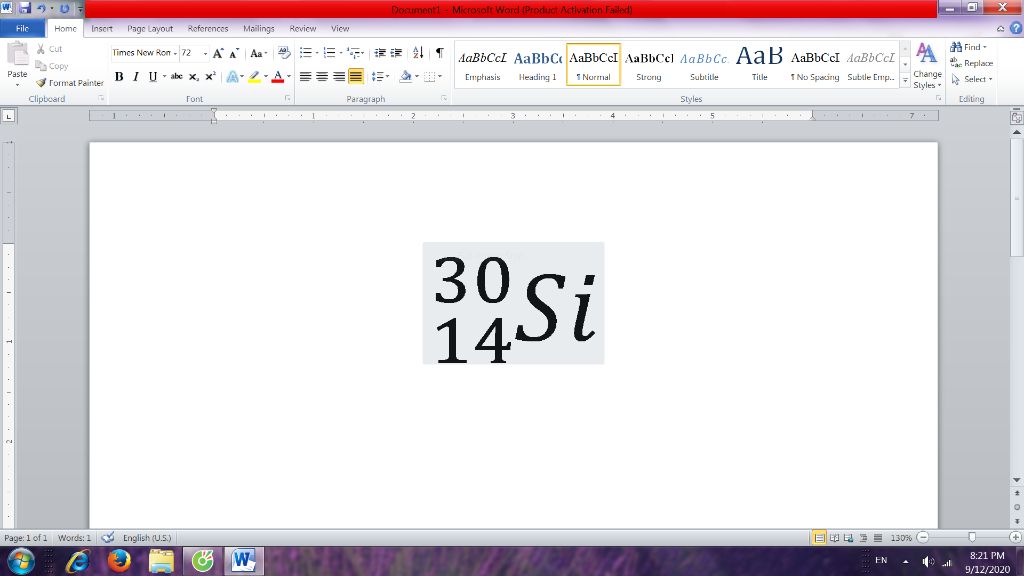
Task: Switch to Draft view
Action: (878, 537)
